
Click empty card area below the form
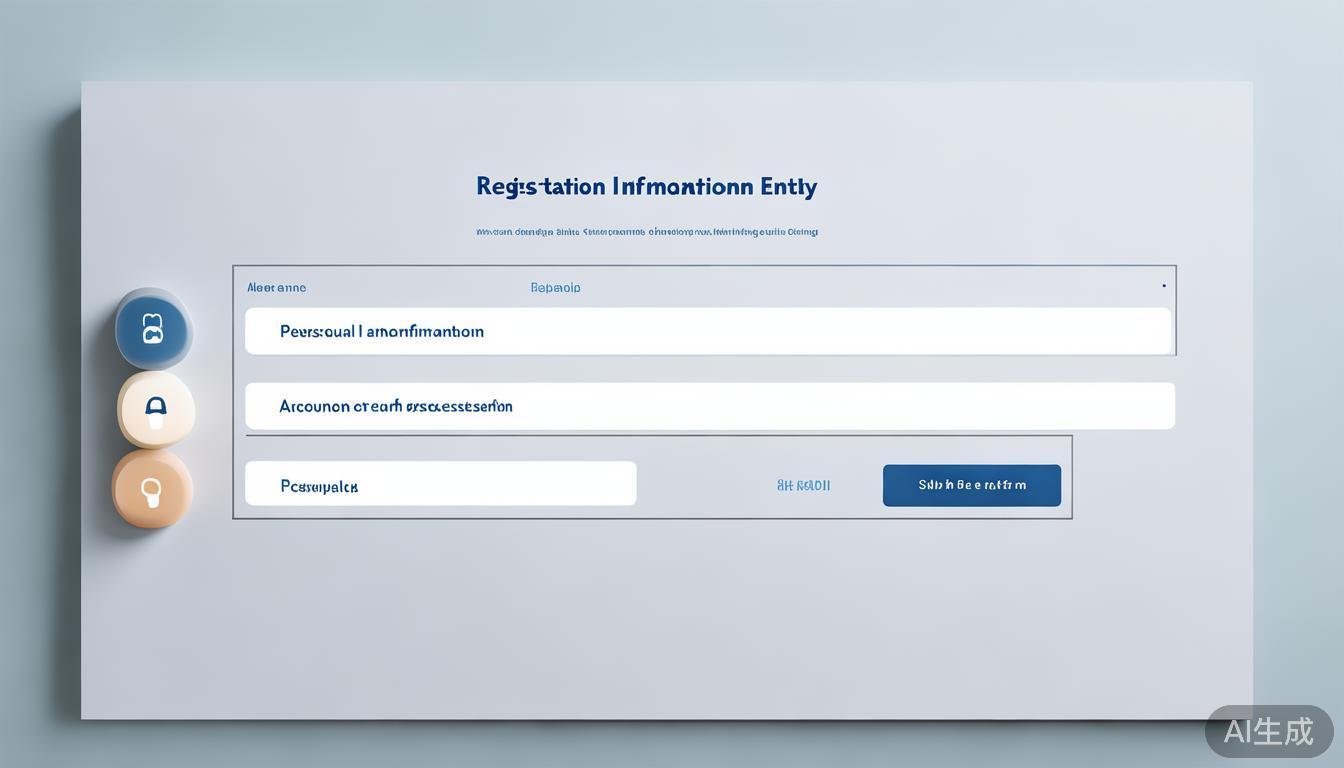coord(660,620)
